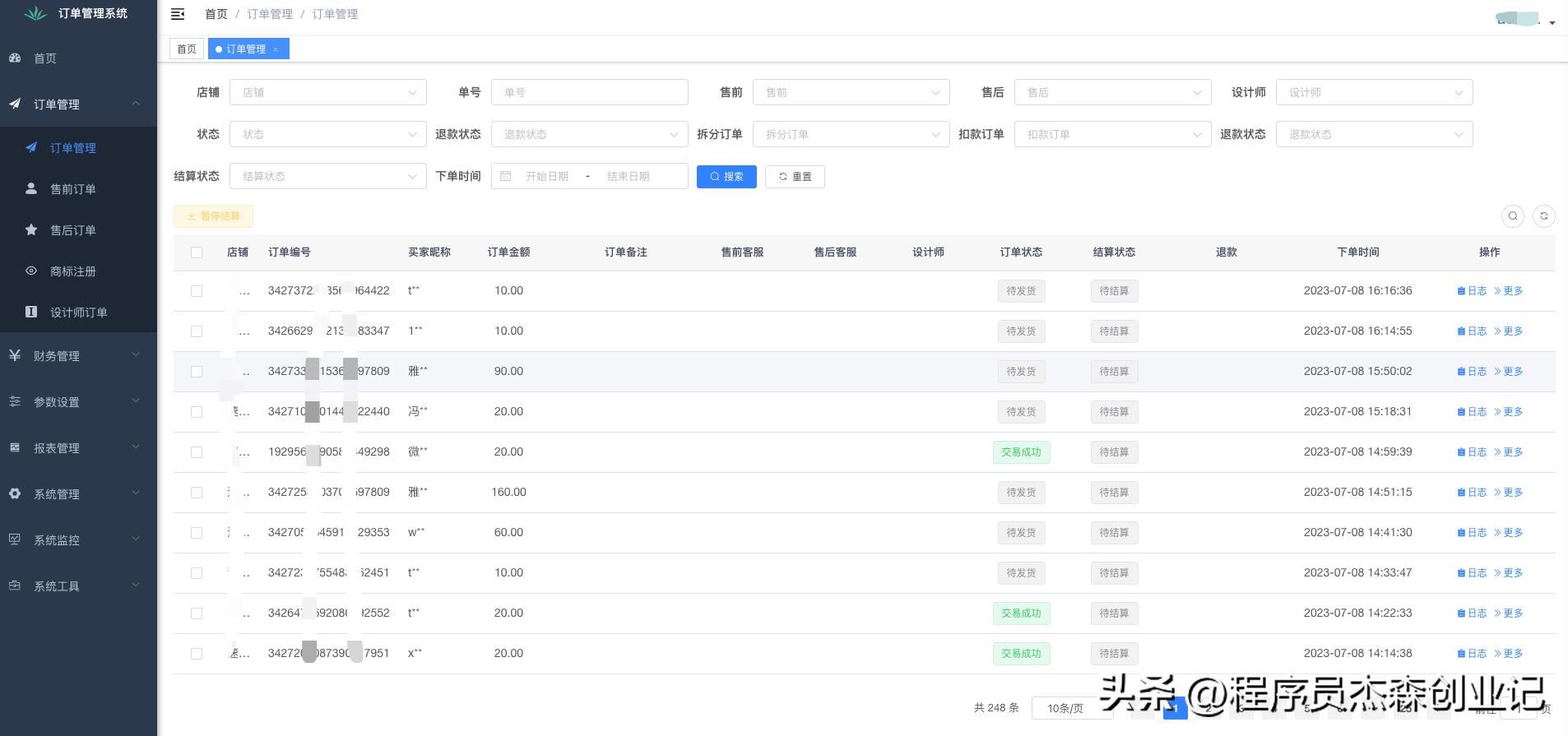Expand 参数设置 sidebar menu

pos(78,402)
